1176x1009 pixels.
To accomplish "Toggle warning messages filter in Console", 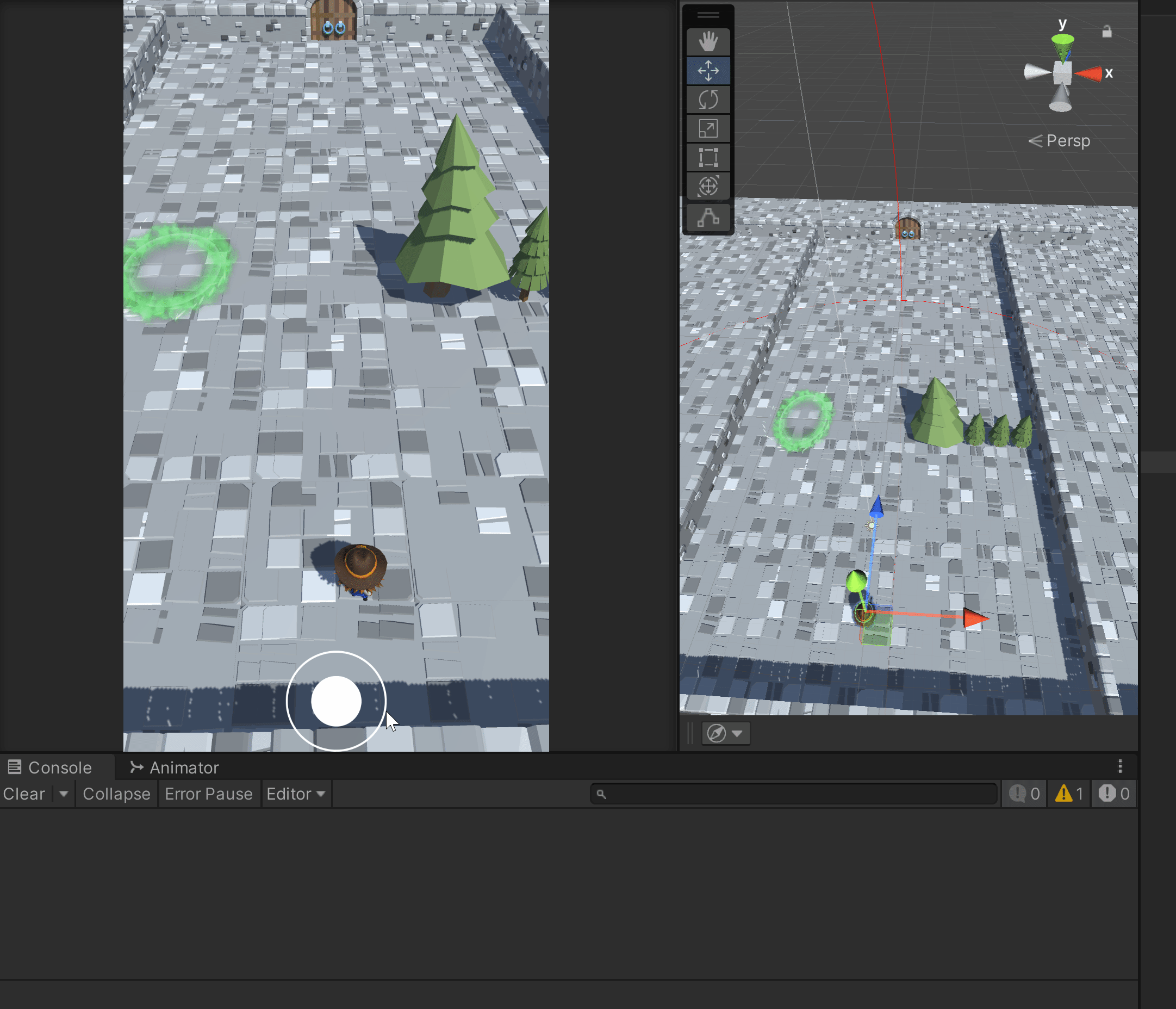I will pyautogui.click(x=1069, y=794).
